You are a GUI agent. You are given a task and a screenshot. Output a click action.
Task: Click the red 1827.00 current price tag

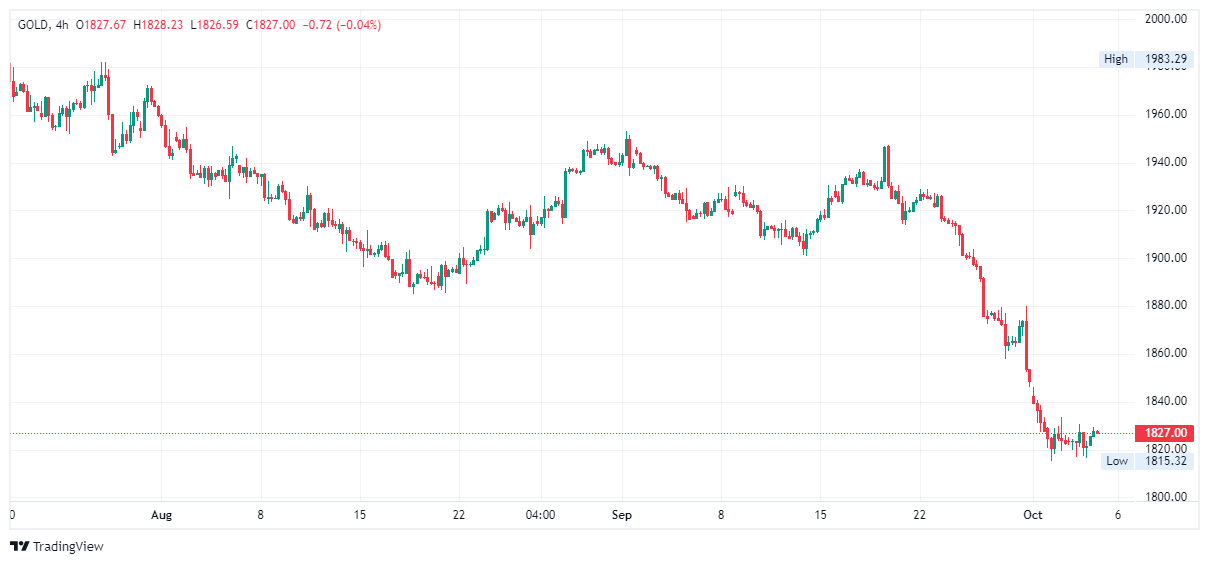pyautogui.click(x=1165, y=433)
